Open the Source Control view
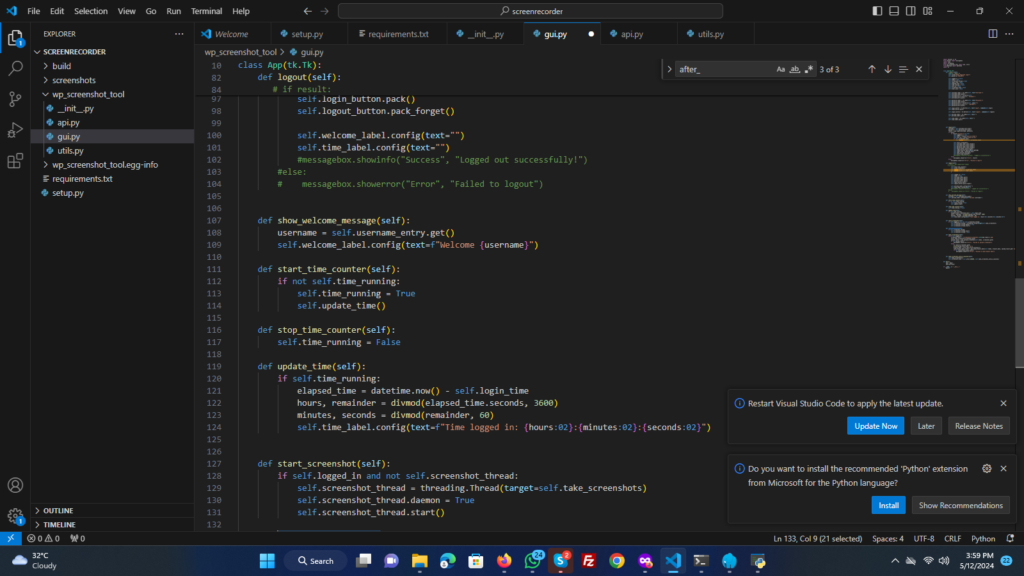The width and height of the screenshot is (1024, 576). point(15,99)
